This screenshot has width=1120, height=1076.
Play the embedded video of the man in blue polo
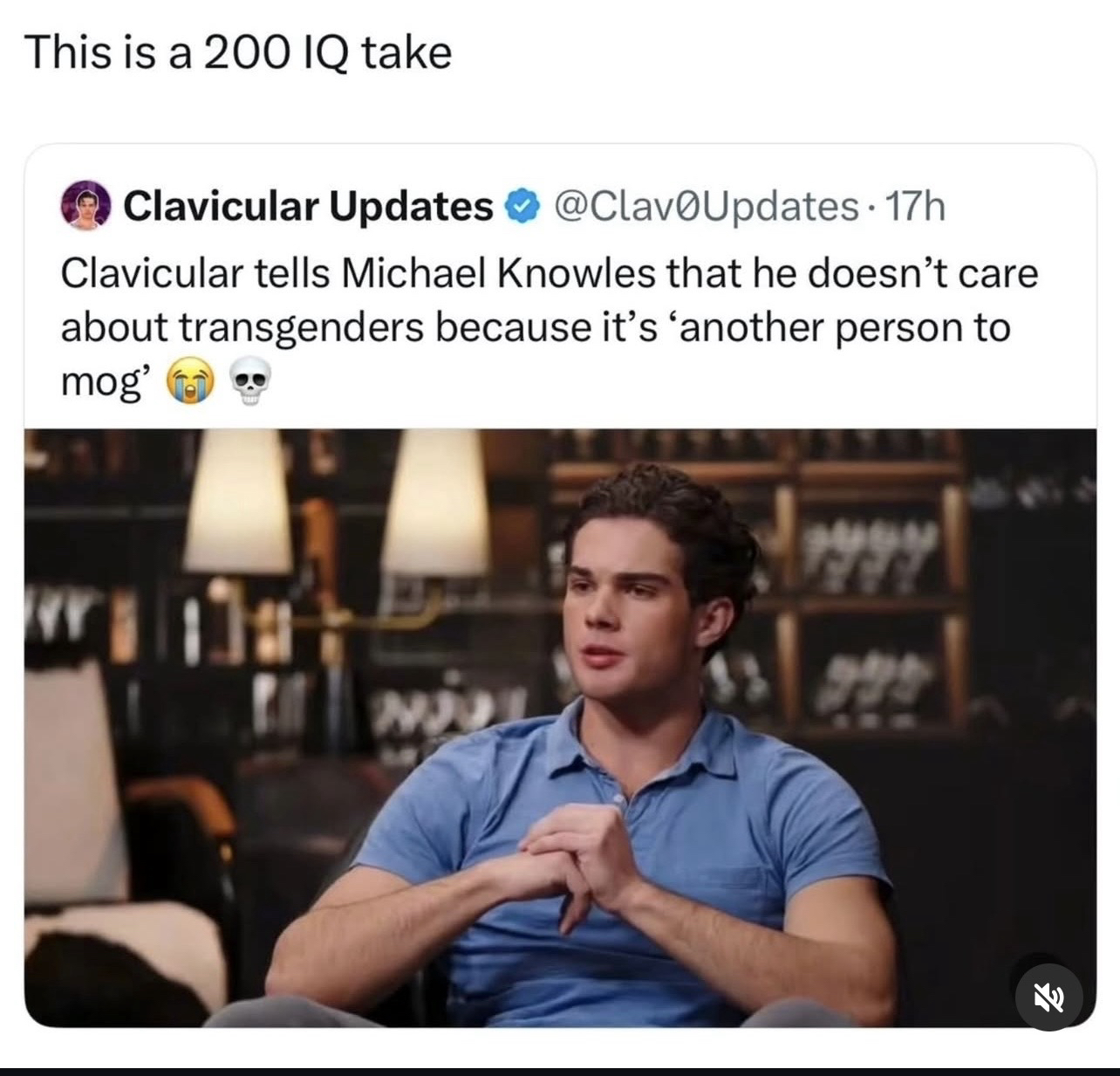560,728
